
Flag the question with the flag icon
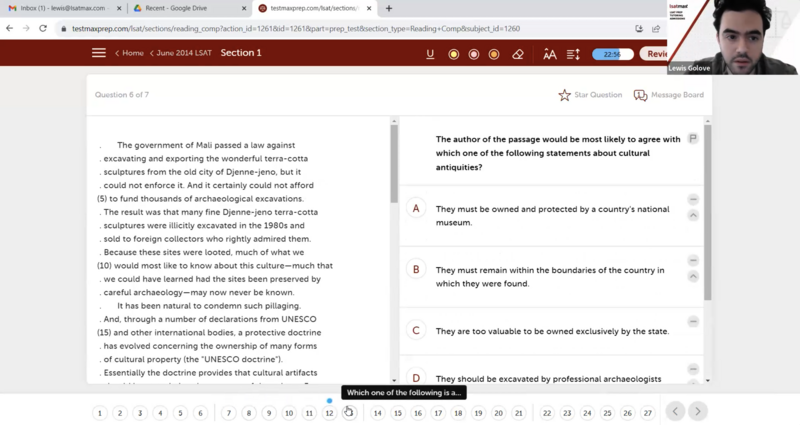pyautogui.click(x=692, y=139)
